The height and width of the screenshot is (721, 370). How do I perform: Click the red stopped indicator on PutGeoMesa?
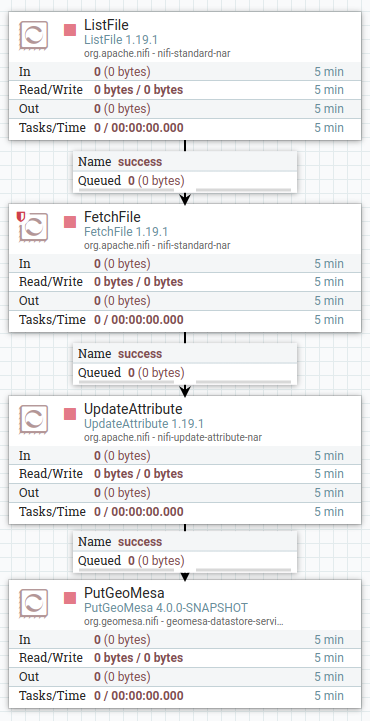click(70, 598)
